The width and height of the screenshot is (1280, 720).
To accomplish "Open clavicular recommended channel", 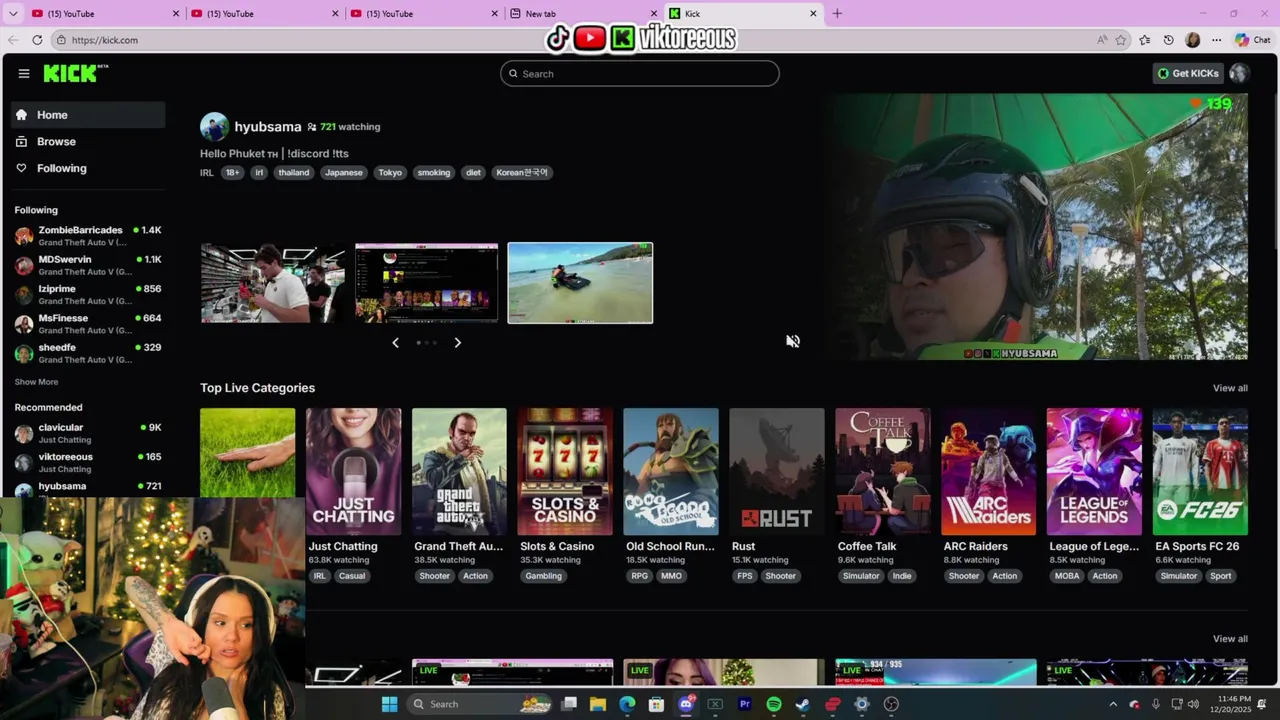I will pos(88,433).
